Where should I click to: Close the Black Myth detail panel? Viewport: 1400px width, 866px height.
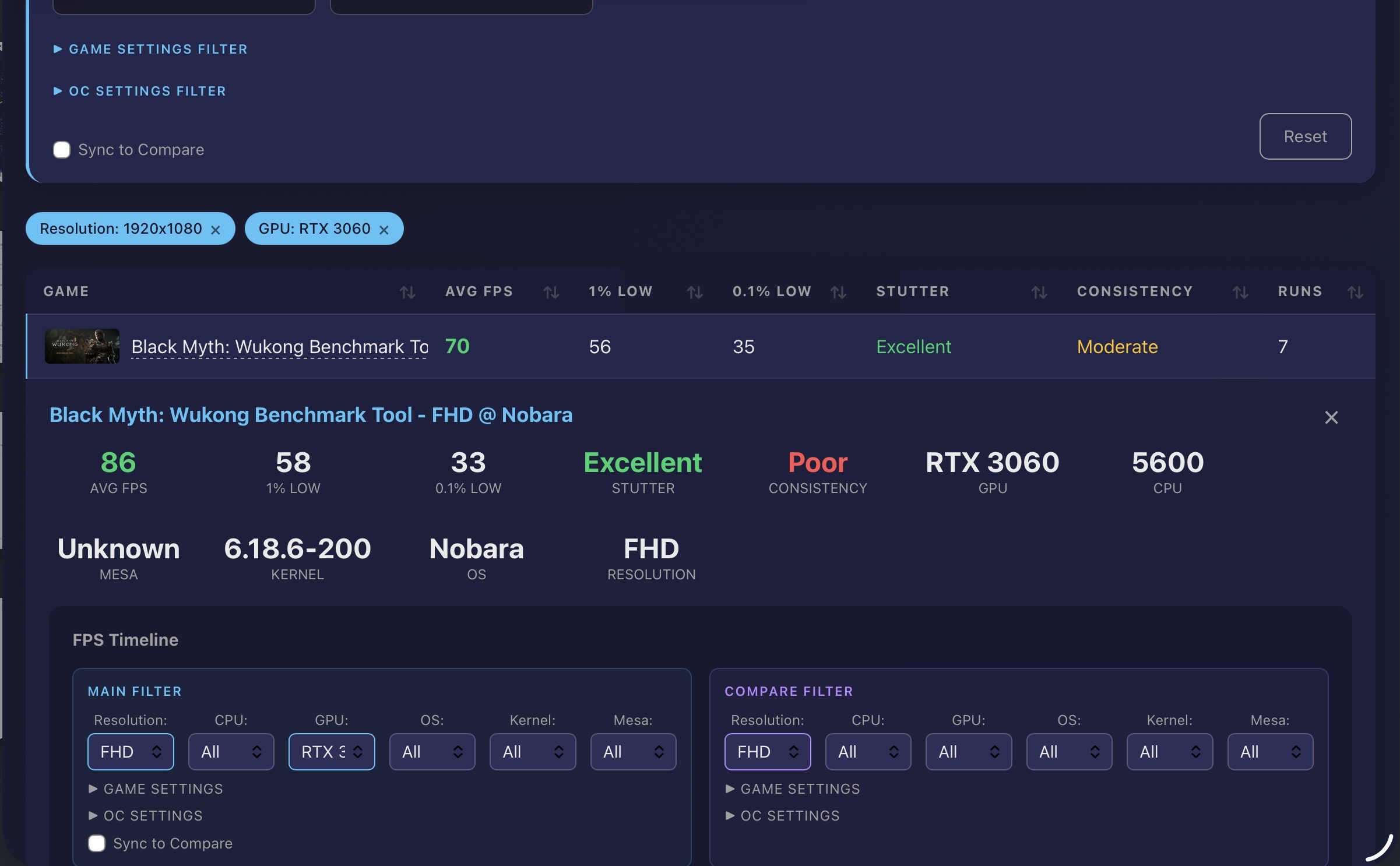click(x=1331, y=417)
